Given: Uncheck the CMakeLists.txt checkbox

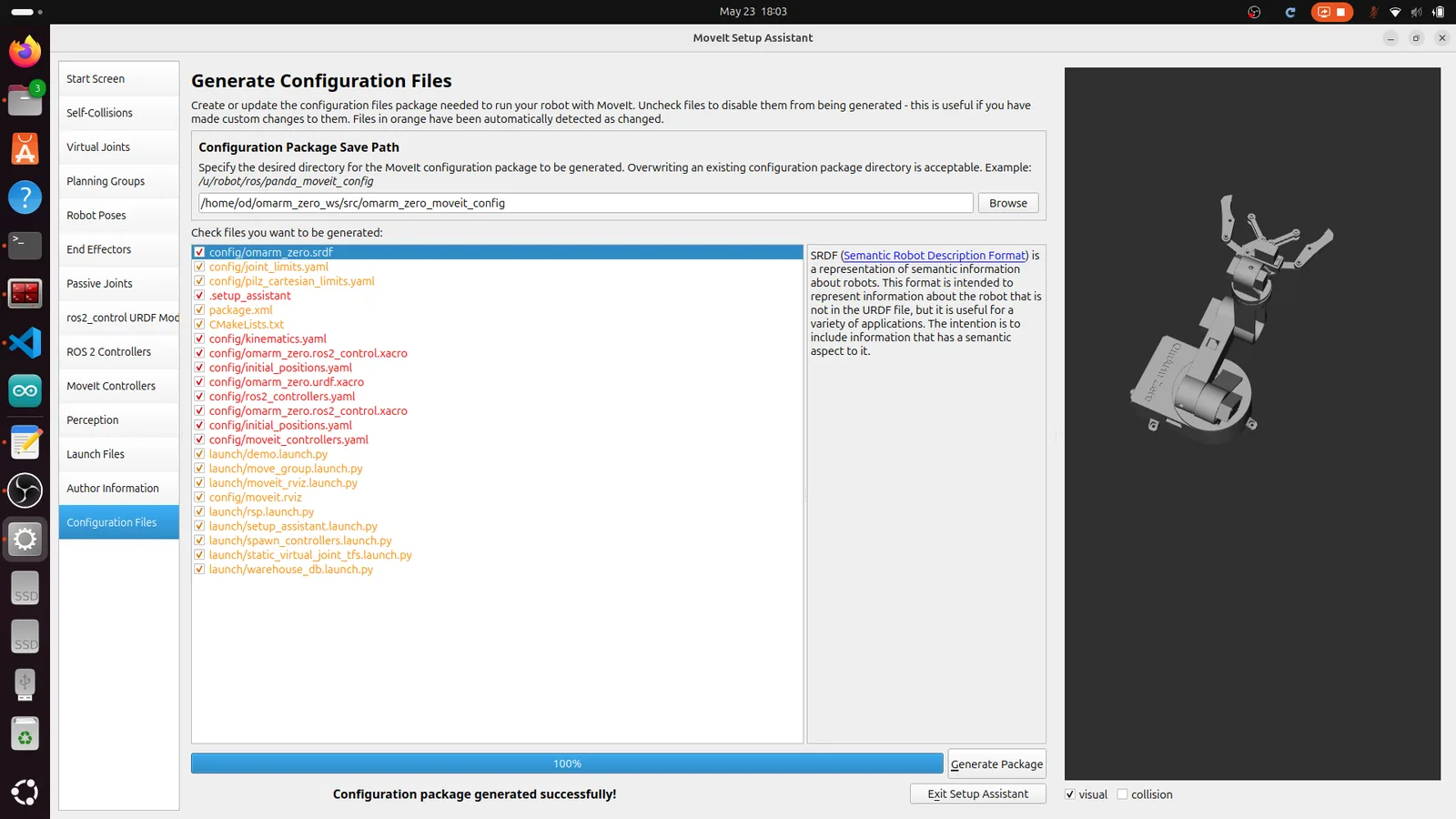Looking at the screenshot, I should [x=199, y=324].
